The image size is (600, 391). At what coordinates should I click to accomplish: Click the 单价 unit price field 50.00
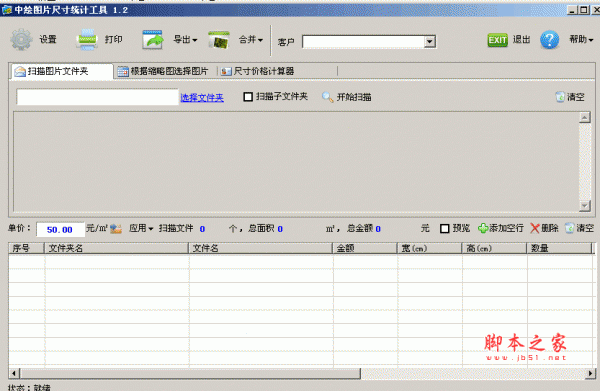point(60,230)
